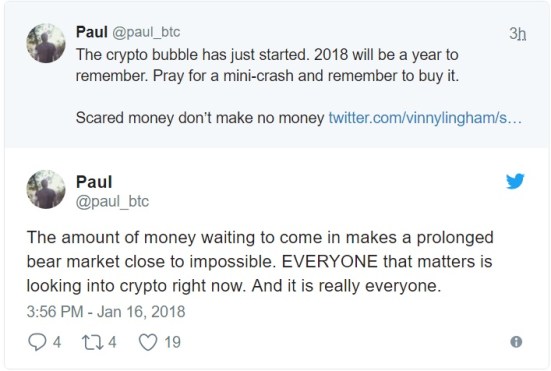The image size is (551, 371).
Task: Click the Twitter bird logo icon
Action: [515, 181]
